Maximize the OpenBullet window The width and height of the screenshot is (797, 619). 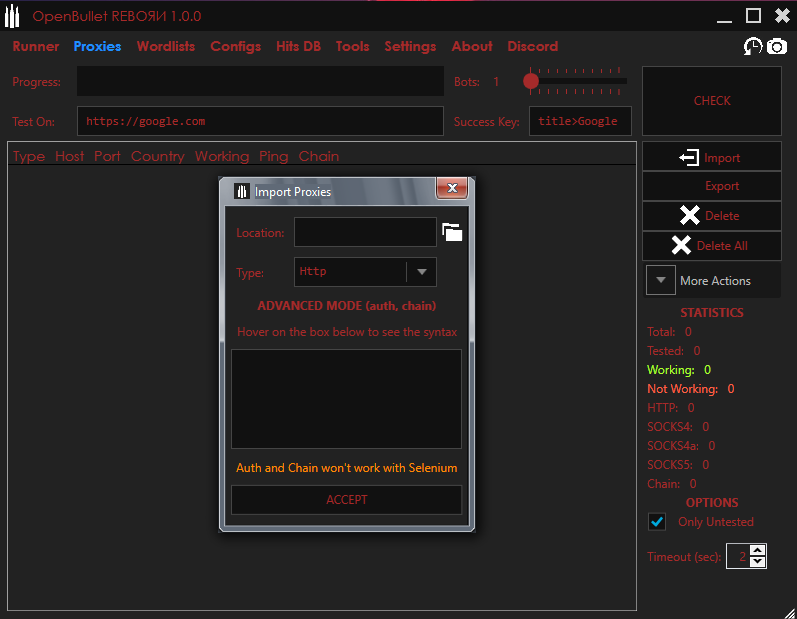[753, 16]
